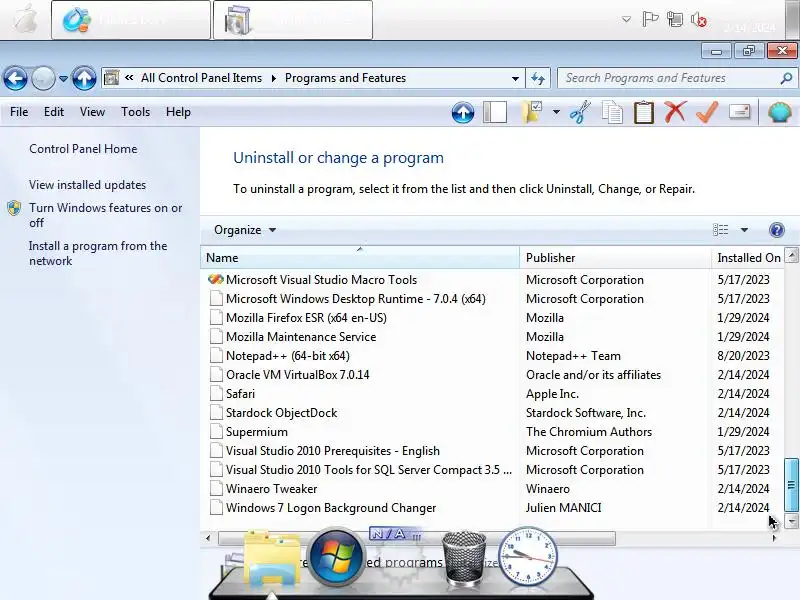Click the Action Center flag icon
This screenshot has width=800, height=600.
[650, 19]
